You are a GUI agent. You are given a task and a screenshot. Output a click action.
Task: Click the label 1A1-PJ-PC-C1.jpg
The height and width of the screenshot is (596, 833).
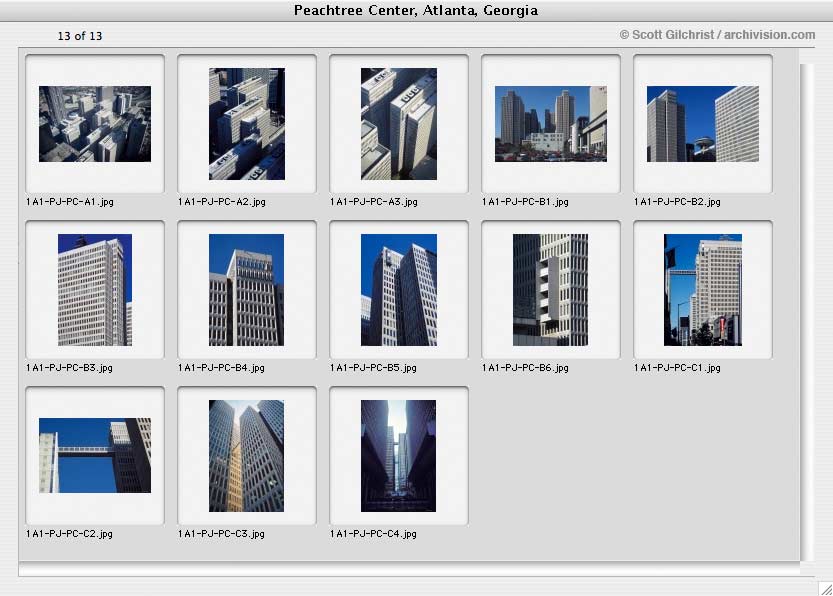(677, 368)
